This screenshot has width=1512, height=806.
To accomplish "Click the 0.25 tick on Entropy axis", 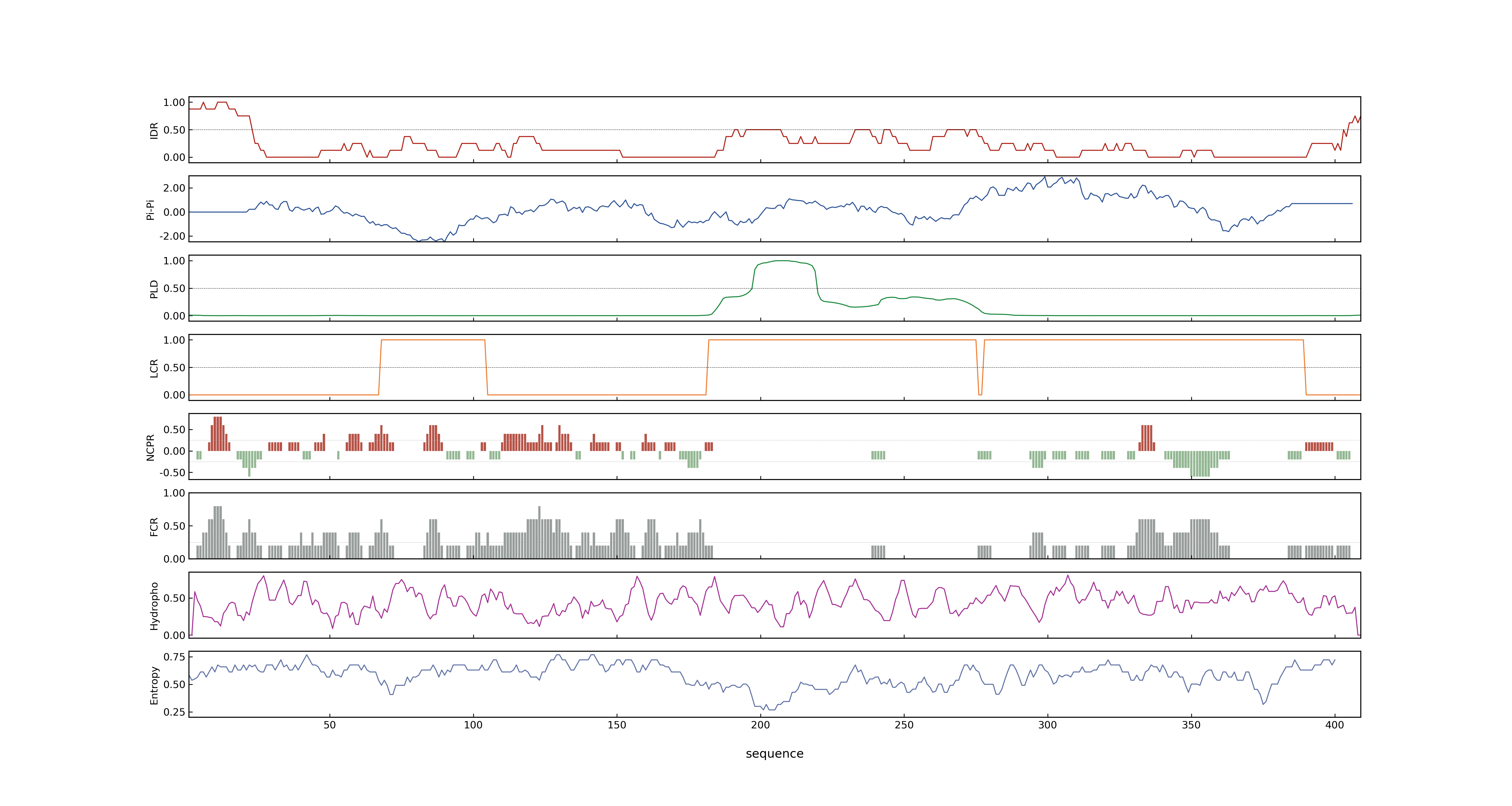I will [x=174, y=712].
